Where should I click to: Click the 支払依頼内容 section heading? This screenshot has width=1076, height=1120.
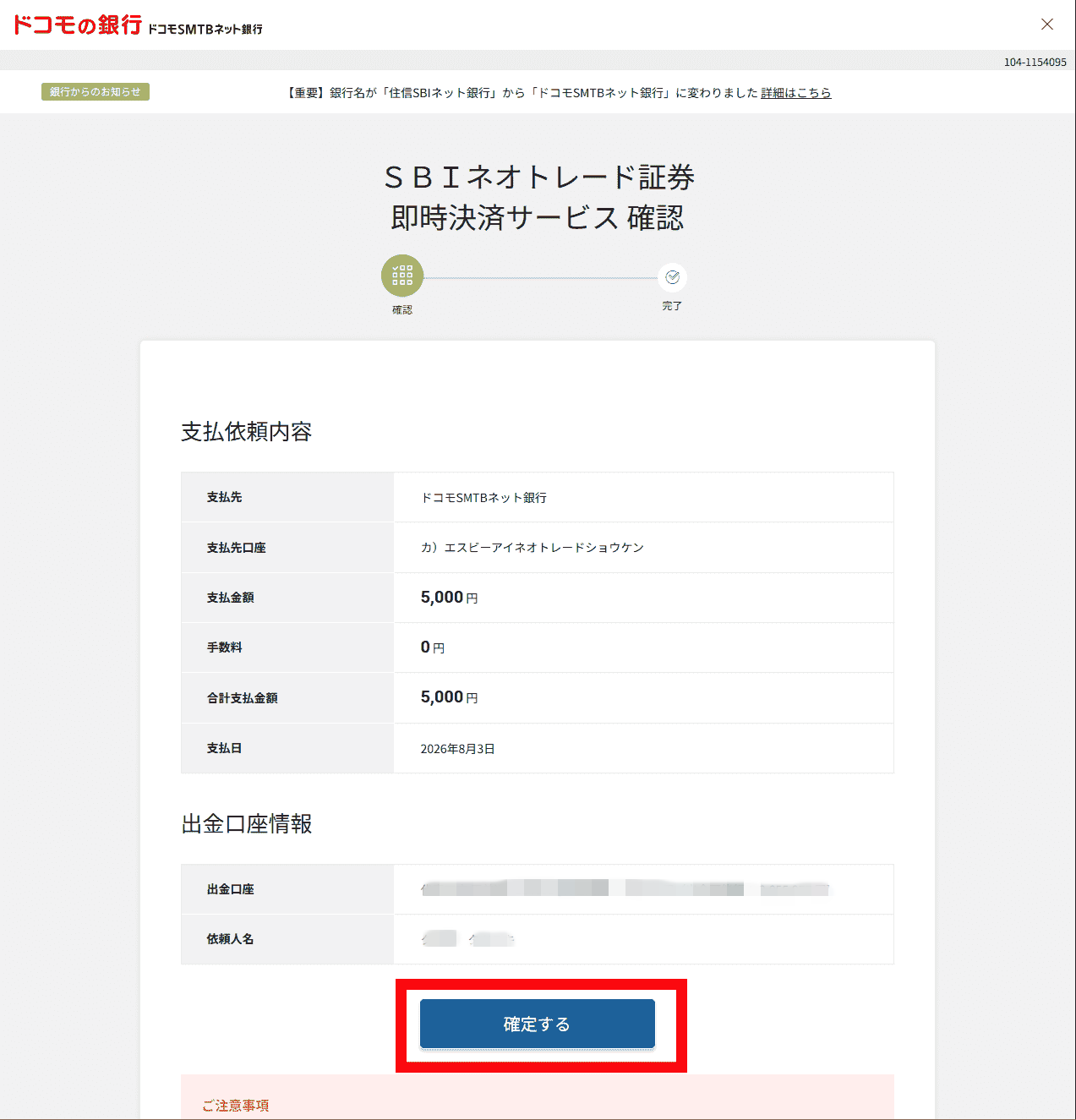246,432
